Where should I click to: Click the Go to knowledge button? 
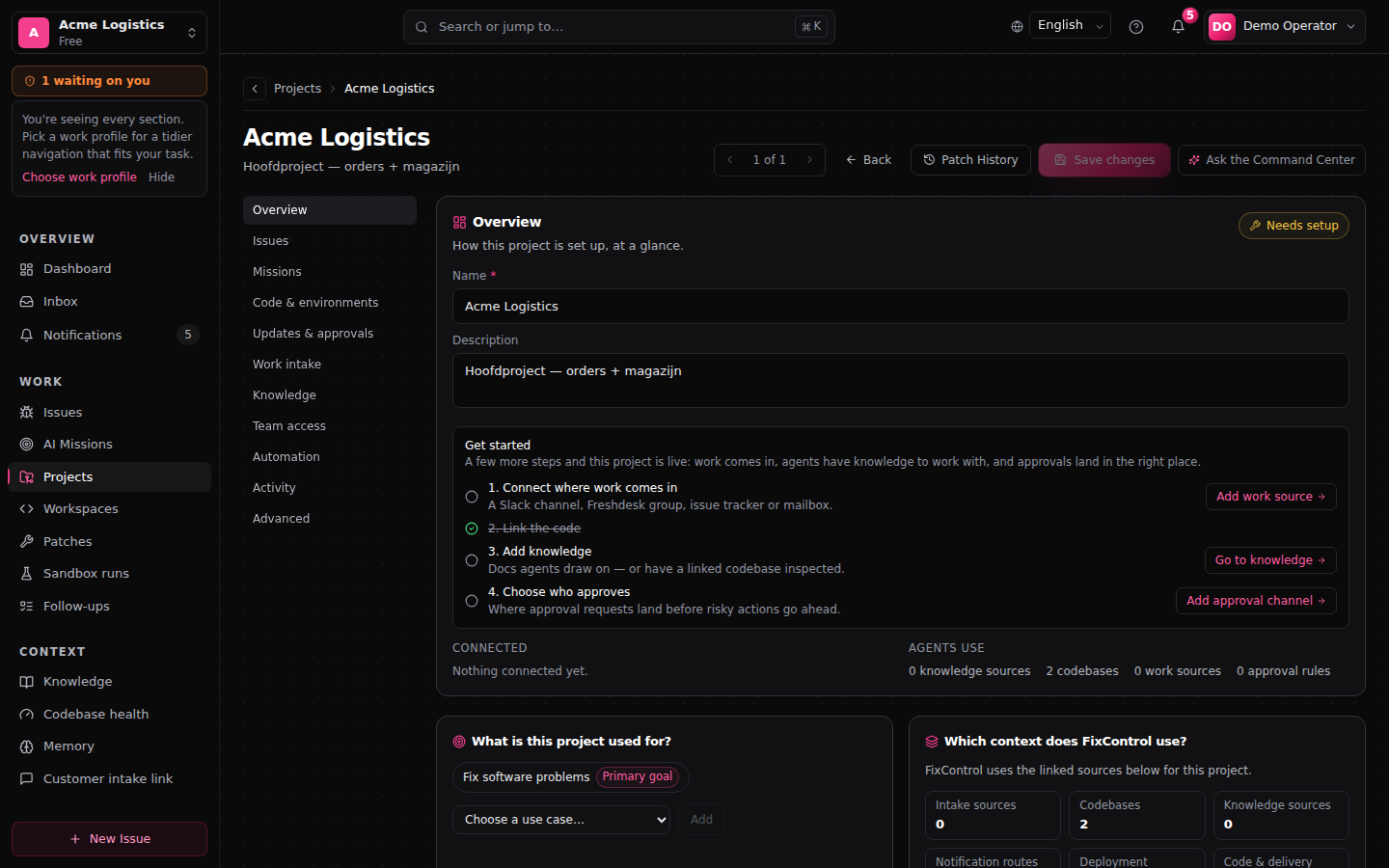point(1270,560)
